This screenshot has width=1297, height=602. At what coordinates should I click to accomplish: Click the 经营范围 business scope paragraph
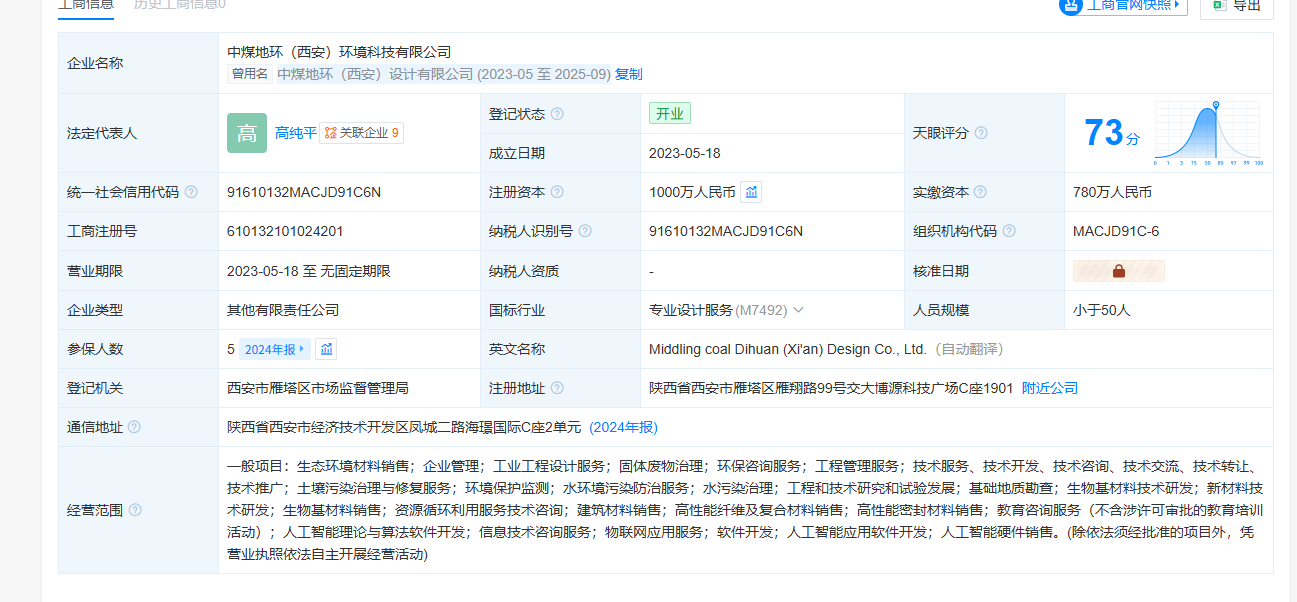click(x=745, y=510)
